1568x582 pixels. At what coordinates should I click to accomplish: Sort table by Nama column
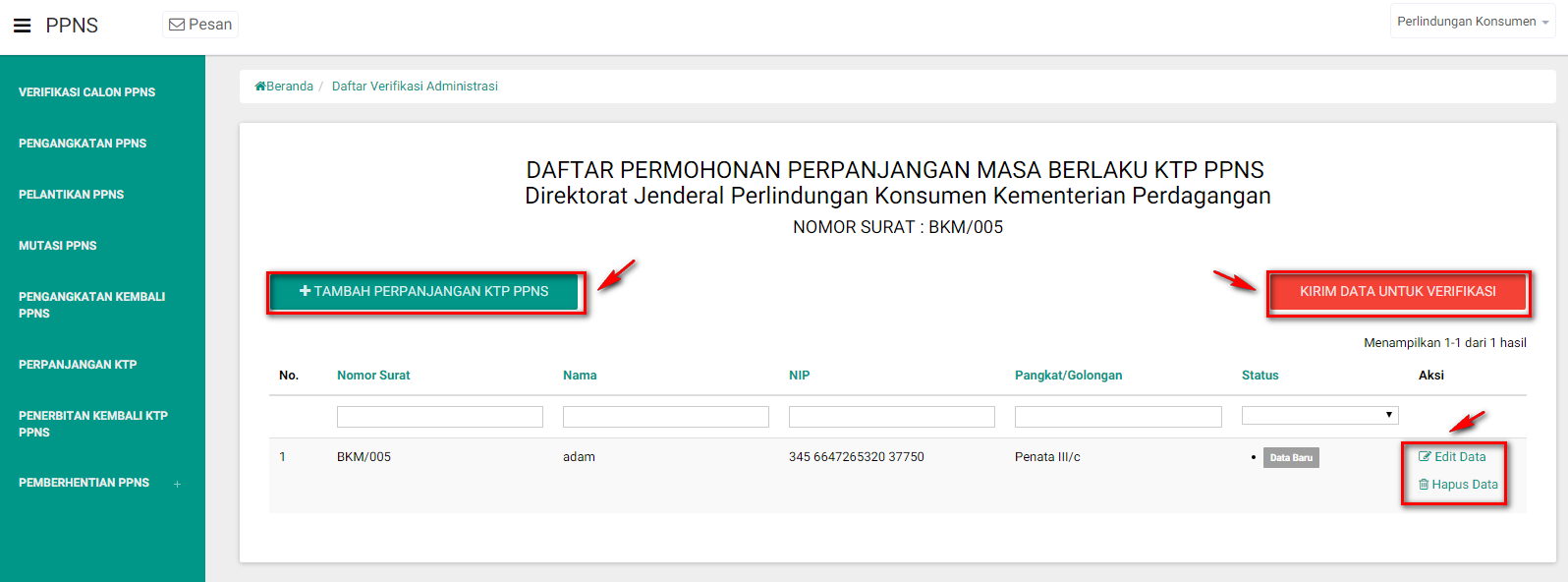tap(580, 376)
